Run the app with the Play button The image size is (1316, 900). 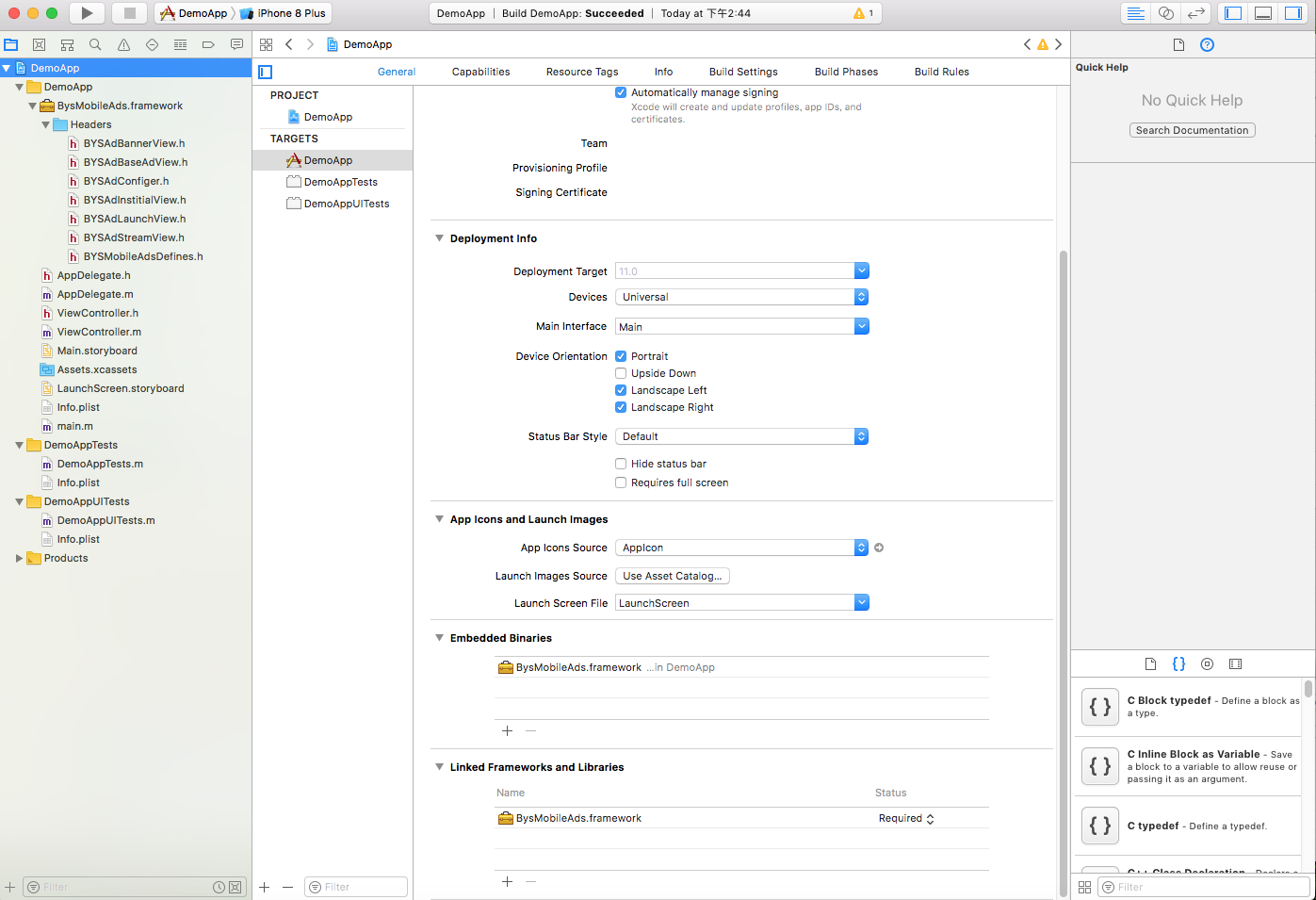[x=87, y=13]
